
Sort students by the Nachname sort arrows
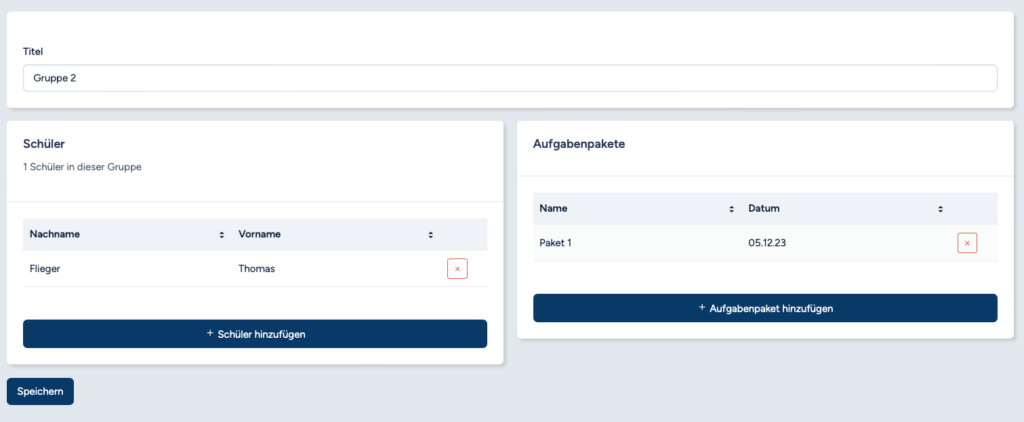[x=222, y=235]
